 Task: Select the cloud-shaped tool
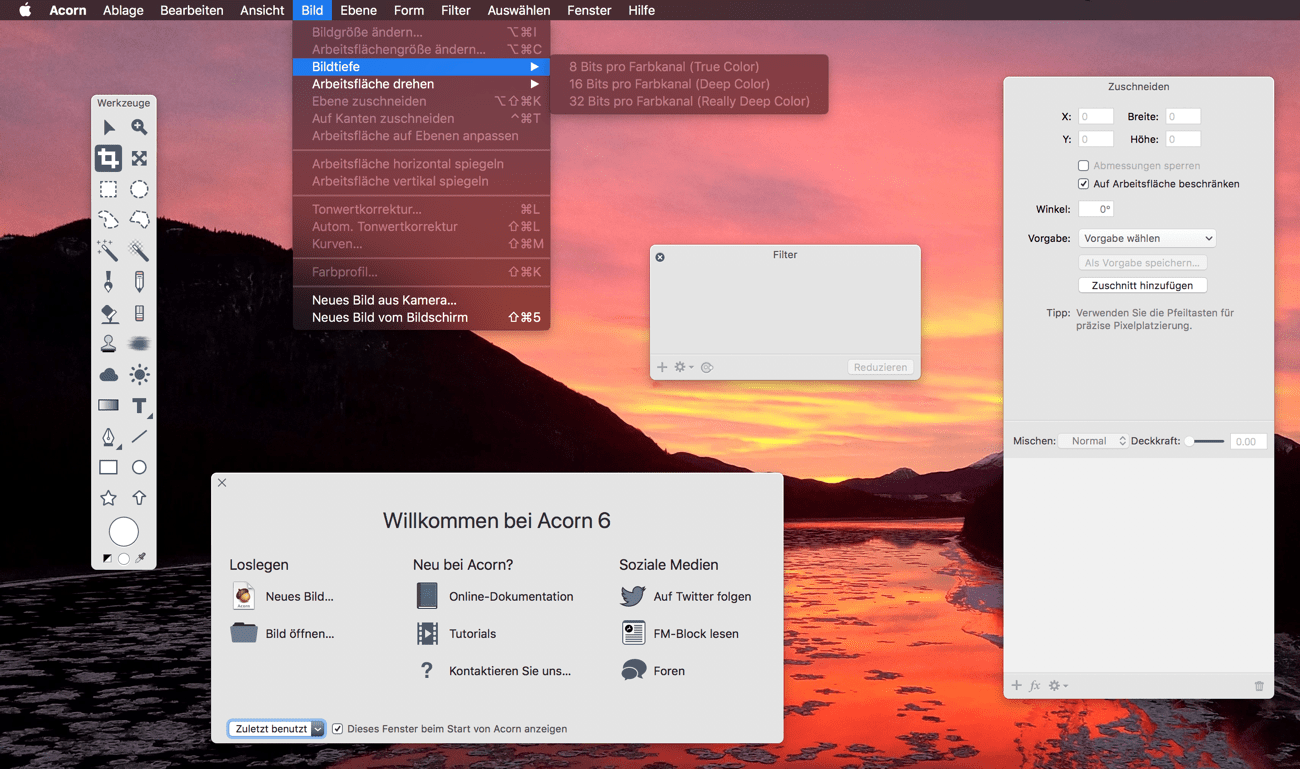108,375
